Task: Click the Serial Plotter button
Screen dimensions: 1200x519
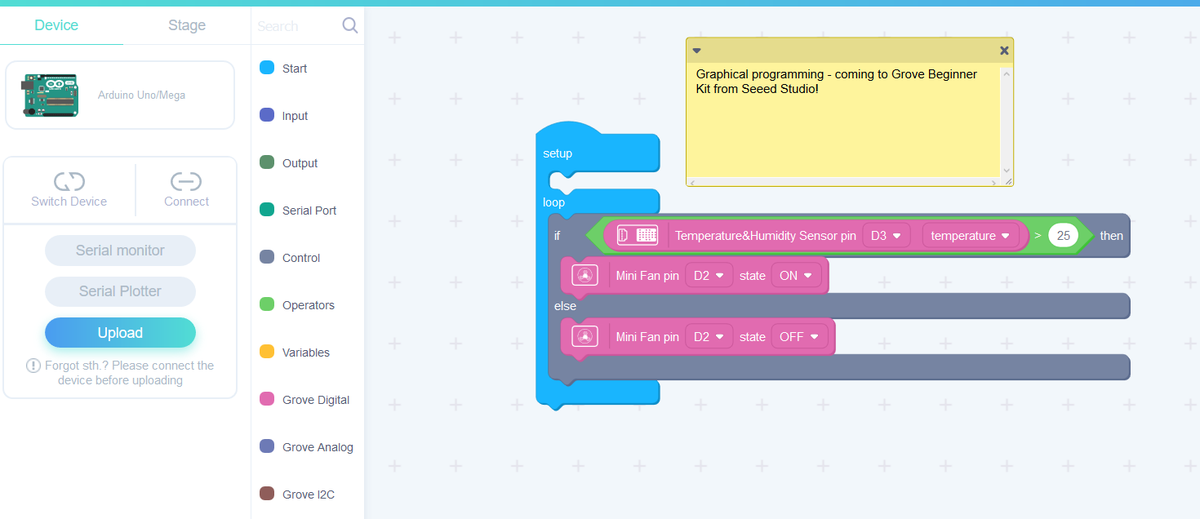Action: coord(120,291)
